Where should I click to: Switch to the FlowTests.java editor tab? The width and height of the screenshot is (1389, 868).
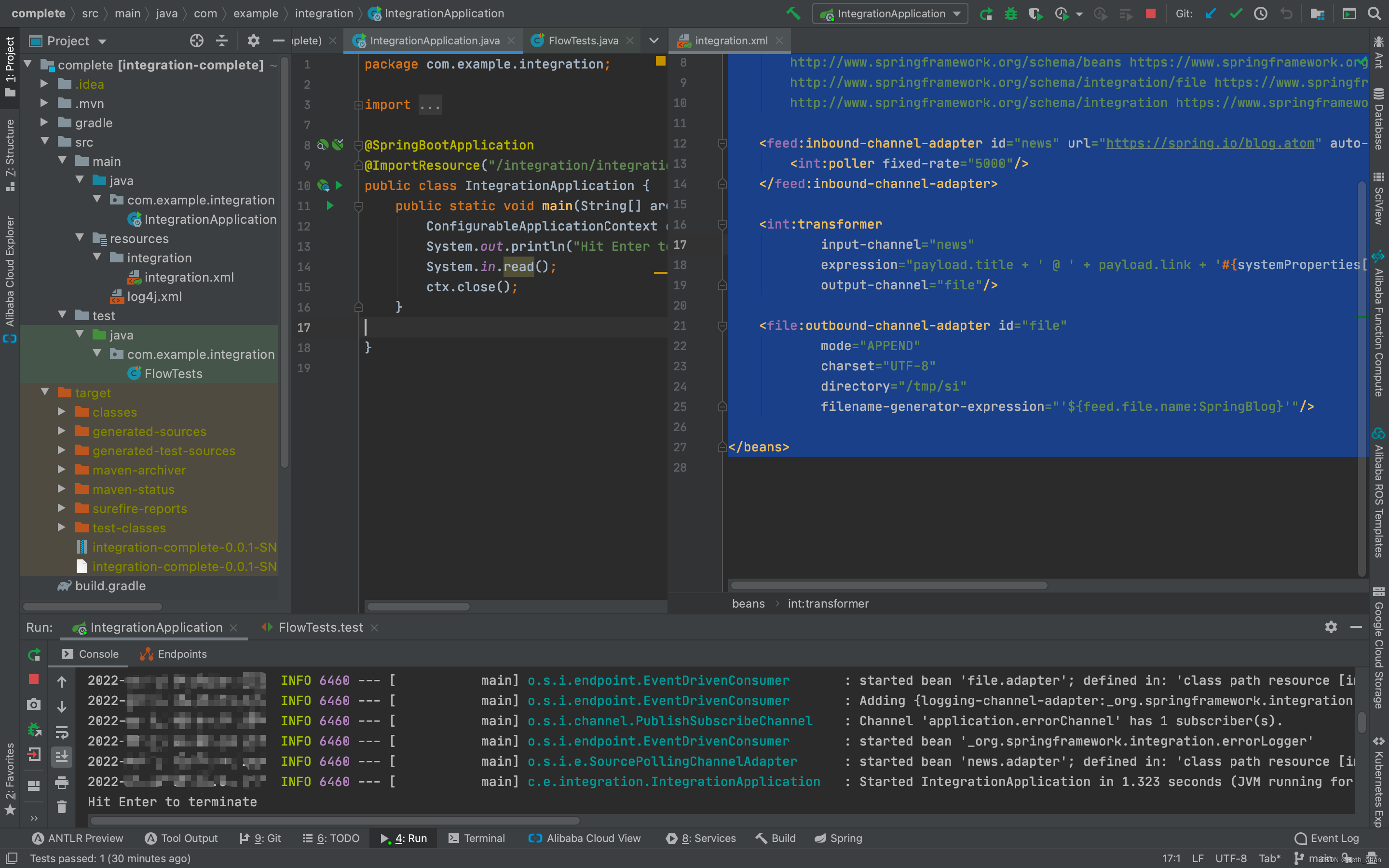(583, 41)
